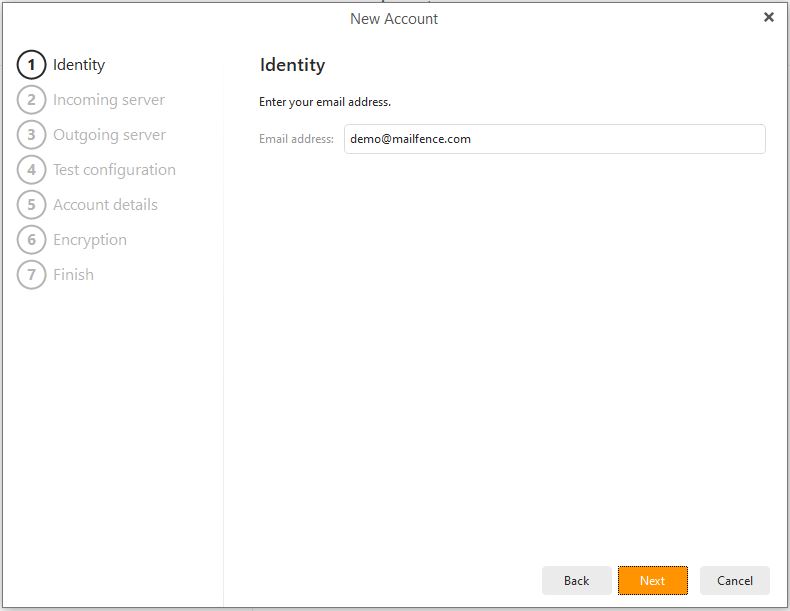The width and height of the screenshot is (790, 611).
Task: Click the Back button
Action: pos(576,581)
